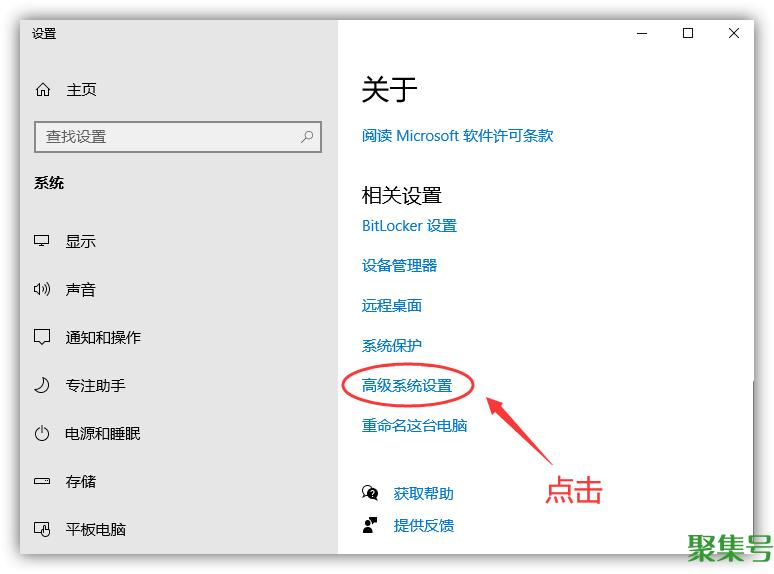Click the Storage drive icon
This screenshot has height=574, width=774.
pos(42,481)
